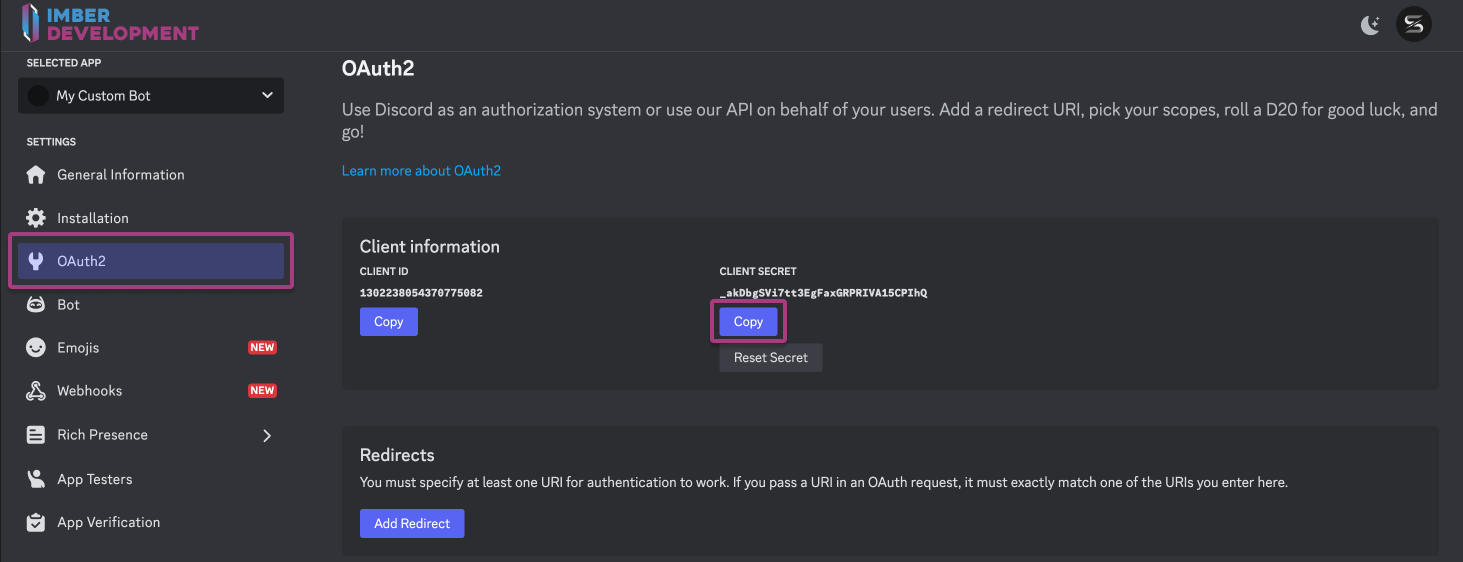
Task: Open the My Custom Bot app dropdown
Action: (x=151, y=96)
